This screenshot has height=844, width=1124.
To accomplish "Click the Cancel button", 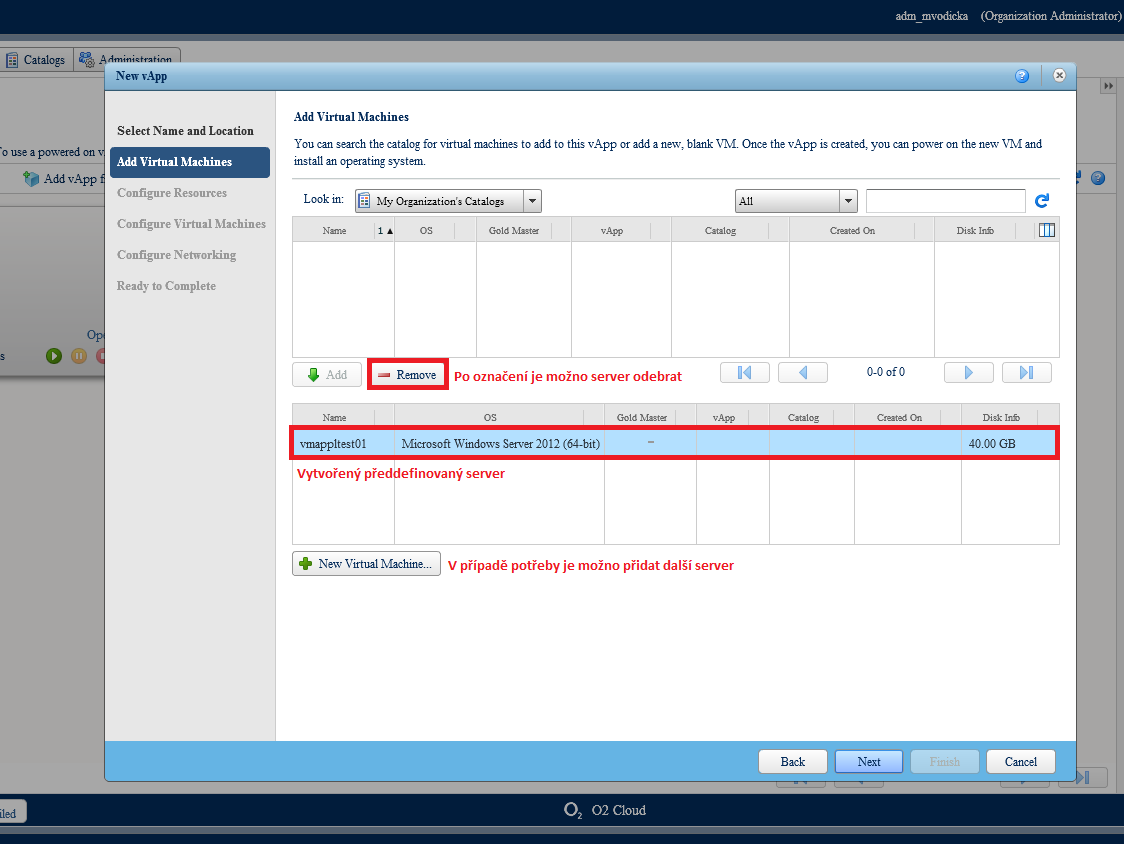I will (x=1021, y=762).
